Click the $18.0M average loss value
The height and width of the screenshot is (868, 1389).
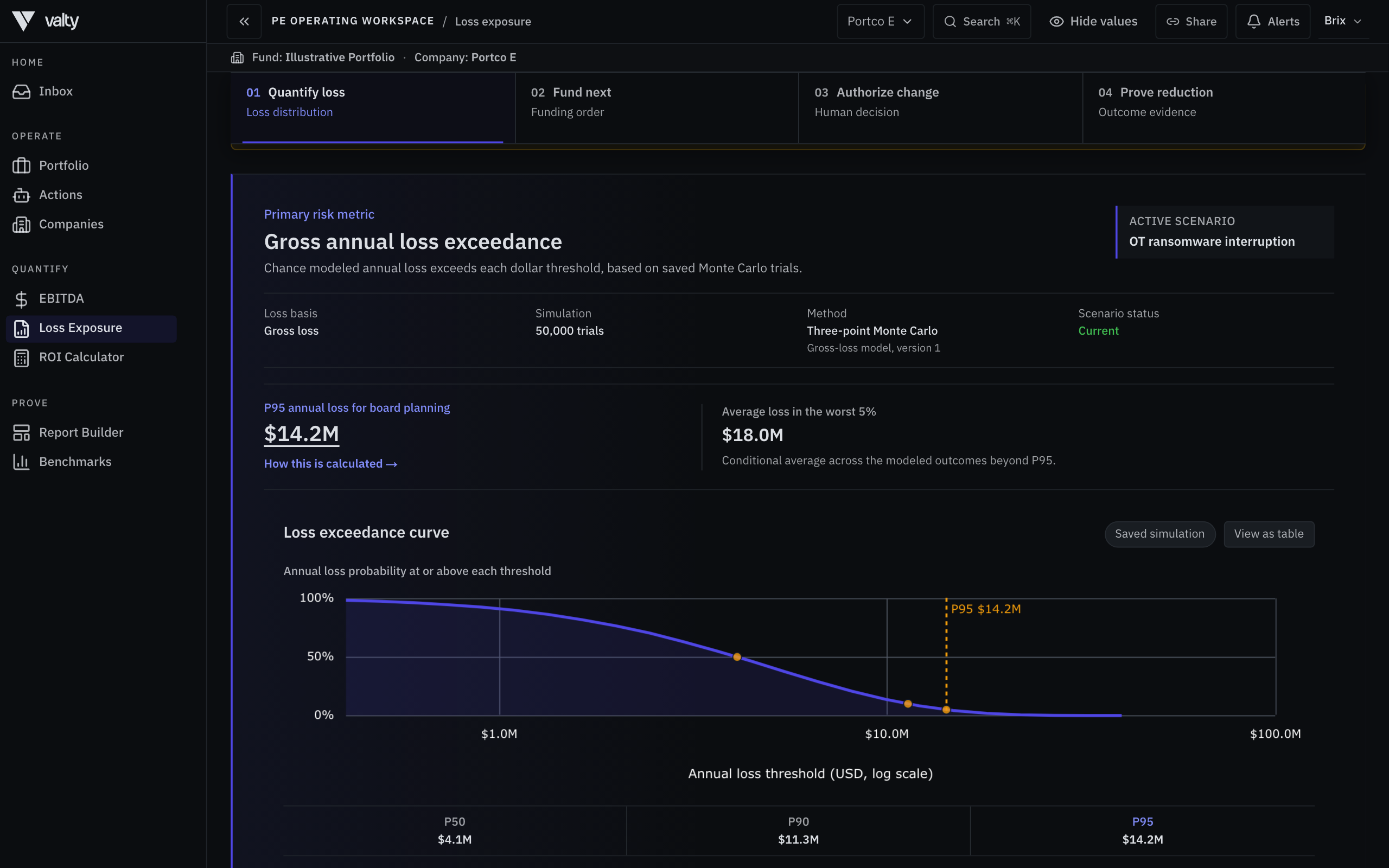tap(753, 435)
